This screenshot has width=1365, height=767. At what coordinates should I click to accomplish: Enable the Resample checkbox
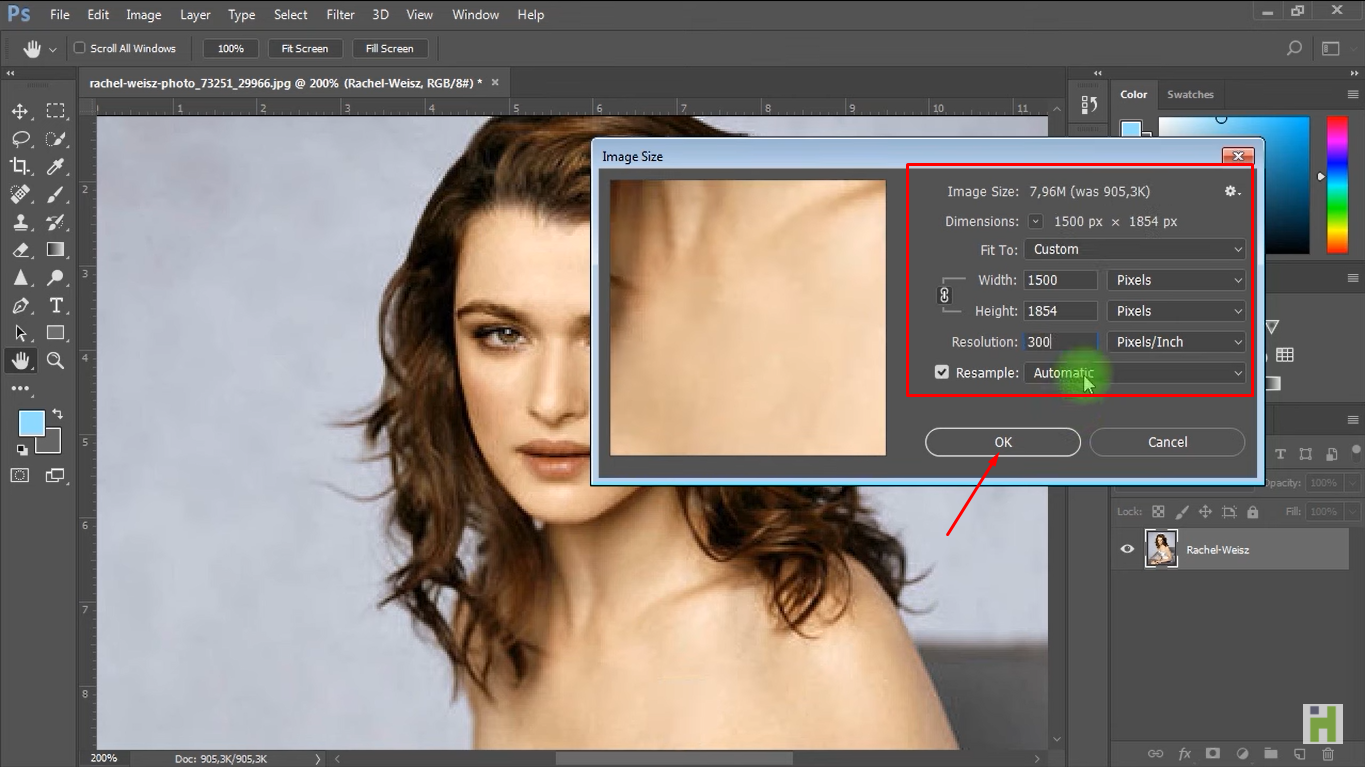pos(941,371)
